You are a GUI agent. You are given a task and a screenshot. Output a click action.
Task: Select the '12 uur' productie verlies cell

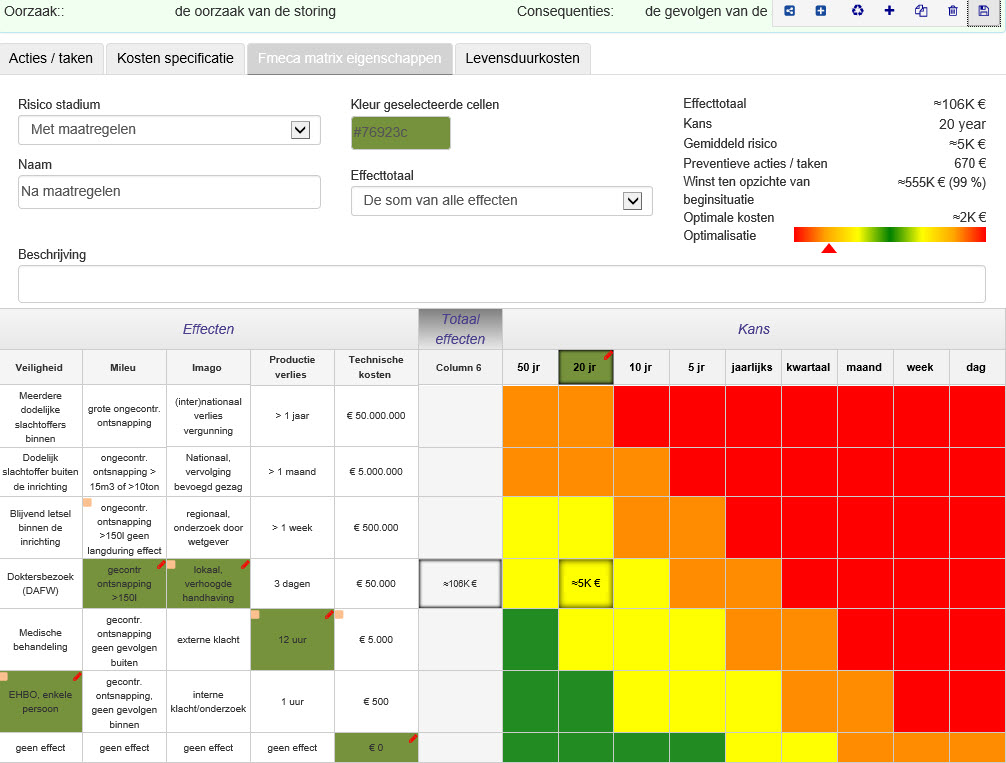(293, 640)
